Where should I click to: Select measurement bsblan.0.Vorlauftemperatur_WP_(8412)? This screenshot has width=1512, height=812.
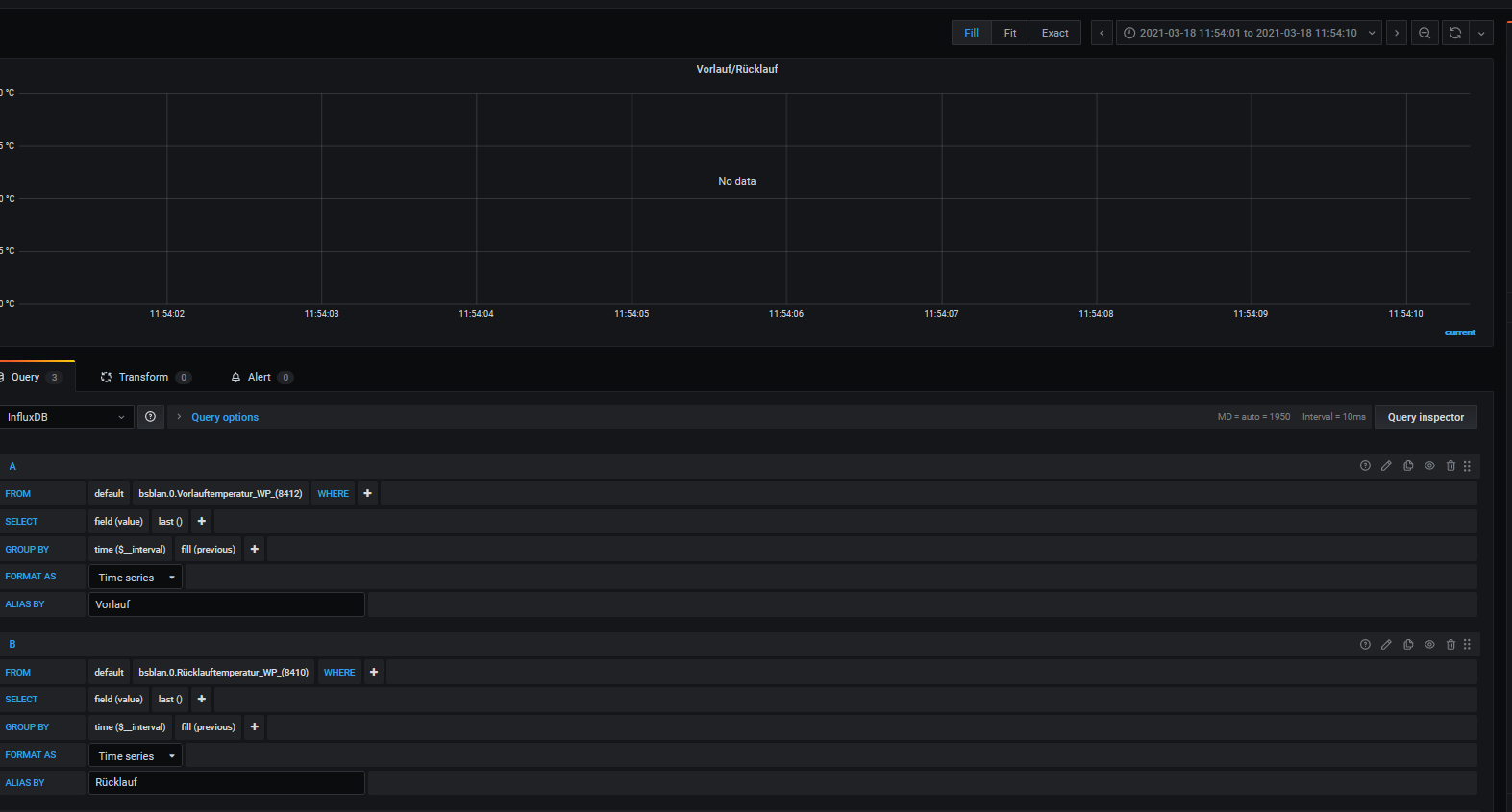(x=220, y=494)
